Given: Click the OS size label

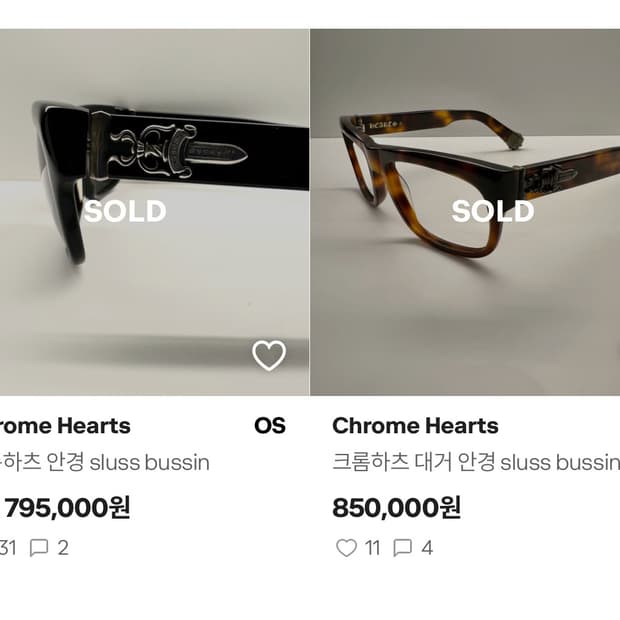Looking at the screenshot, I should point(270,426).
